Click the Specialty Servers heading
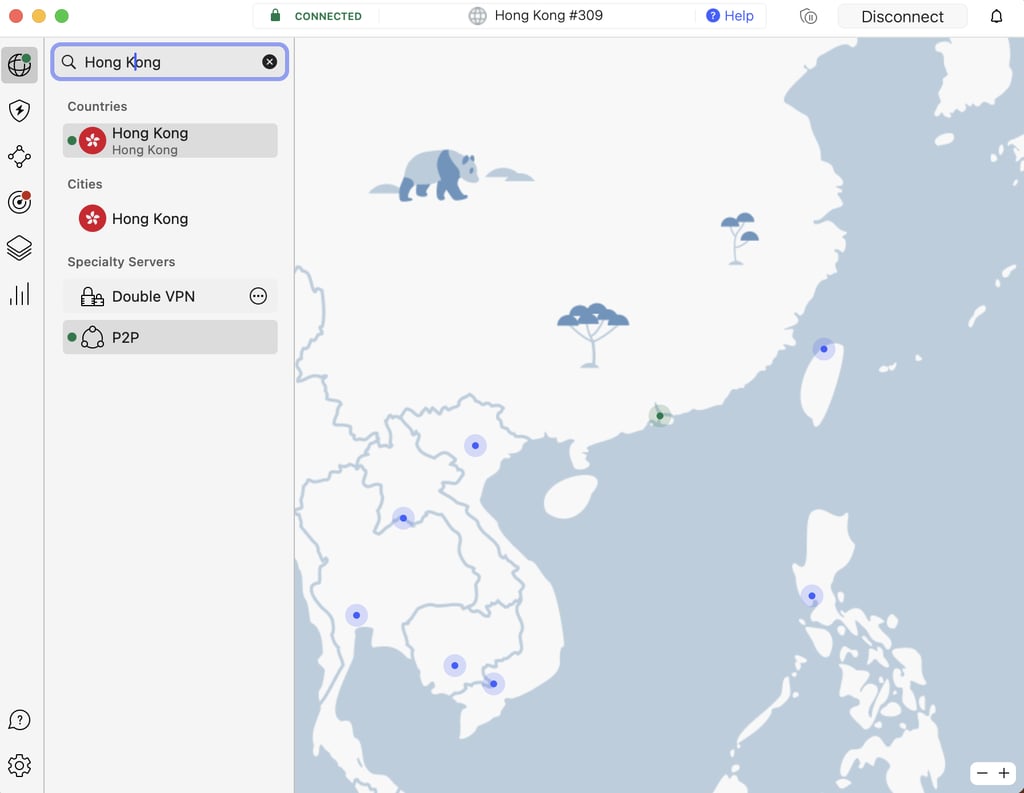1024x793 pixels. [121, 262]
